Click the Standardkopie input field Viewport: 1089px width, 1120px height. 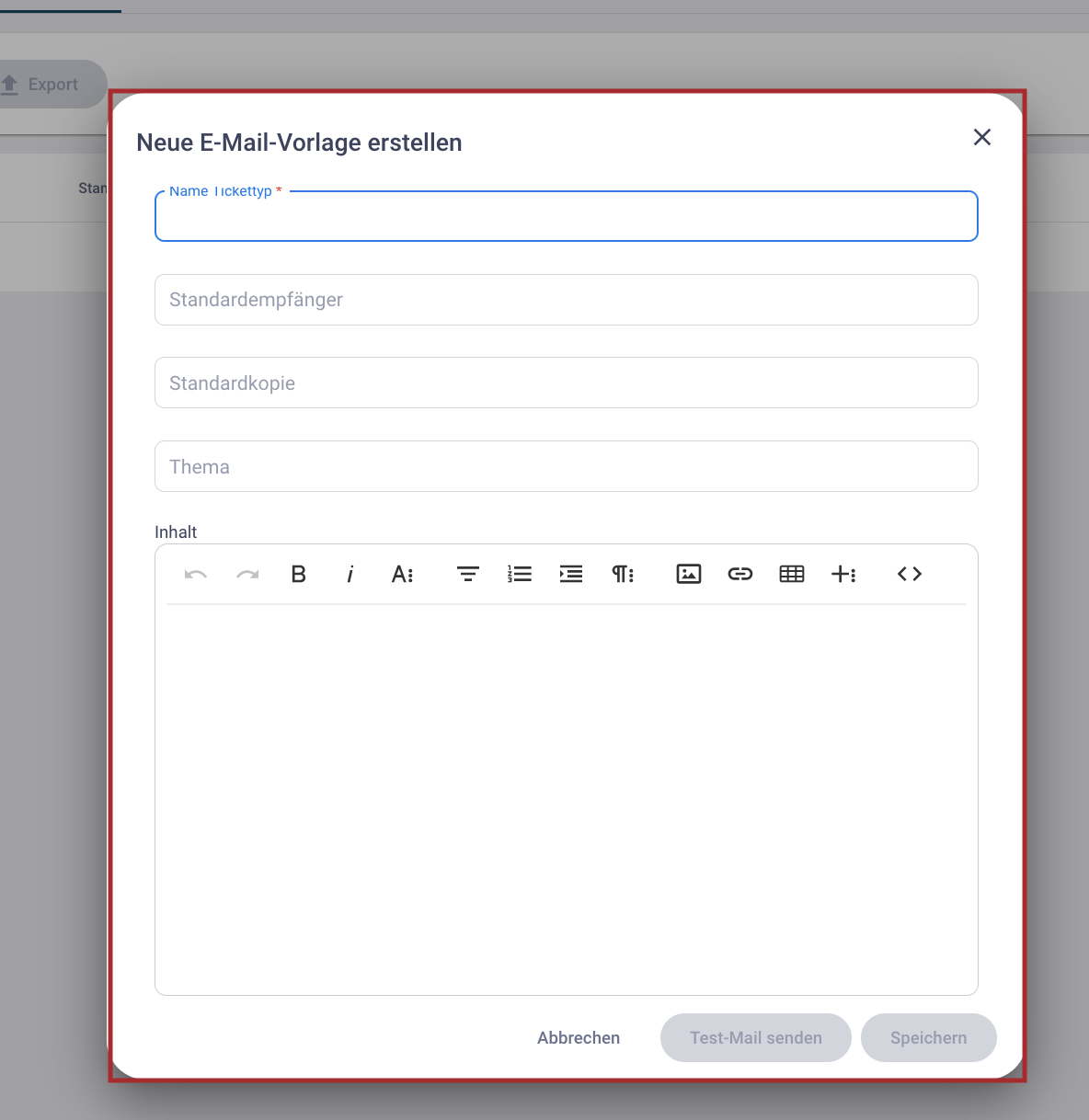coord(567,383)
